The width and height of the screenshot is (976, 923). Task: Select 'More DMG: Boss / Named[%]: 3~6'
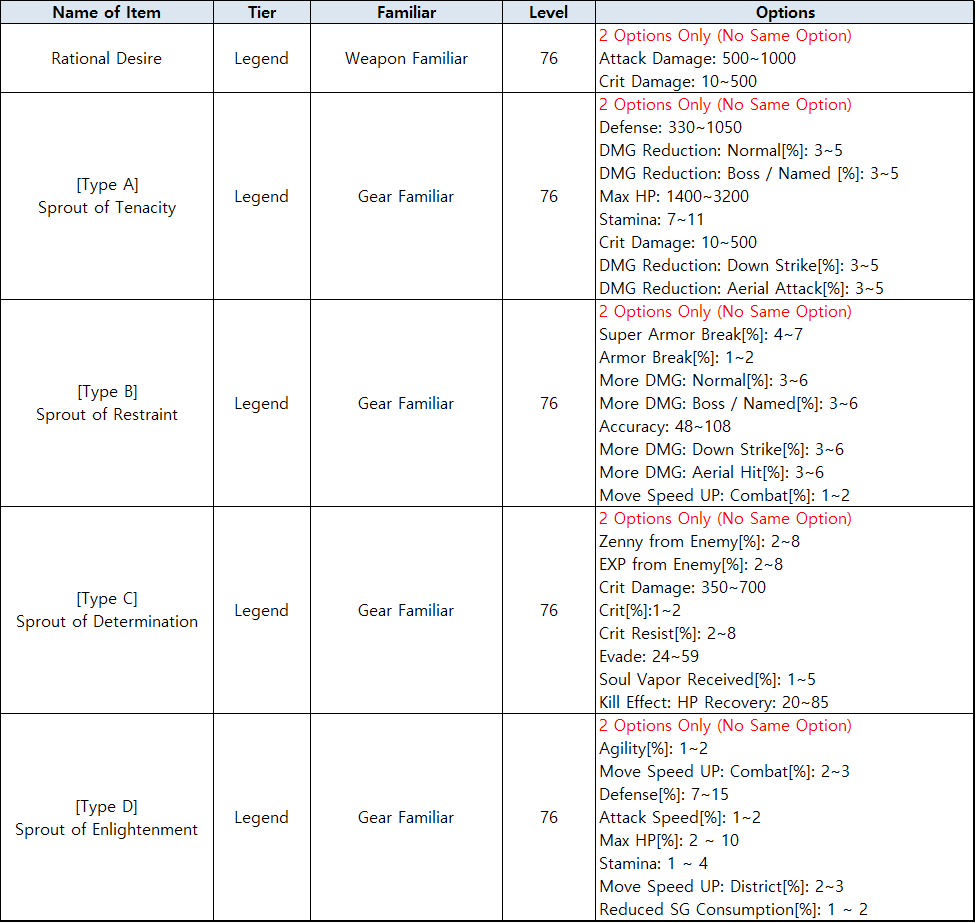click(x=728, y=404)
